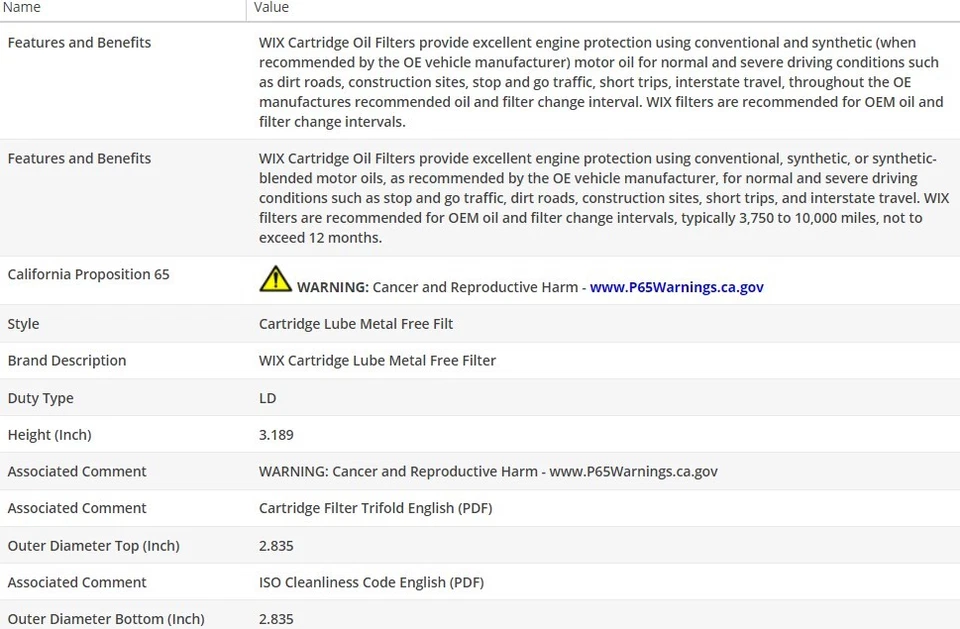Image resolution: width=960 pixels, height=629 pixels.
Task: Select the Style row label
Action: (23, 324)
